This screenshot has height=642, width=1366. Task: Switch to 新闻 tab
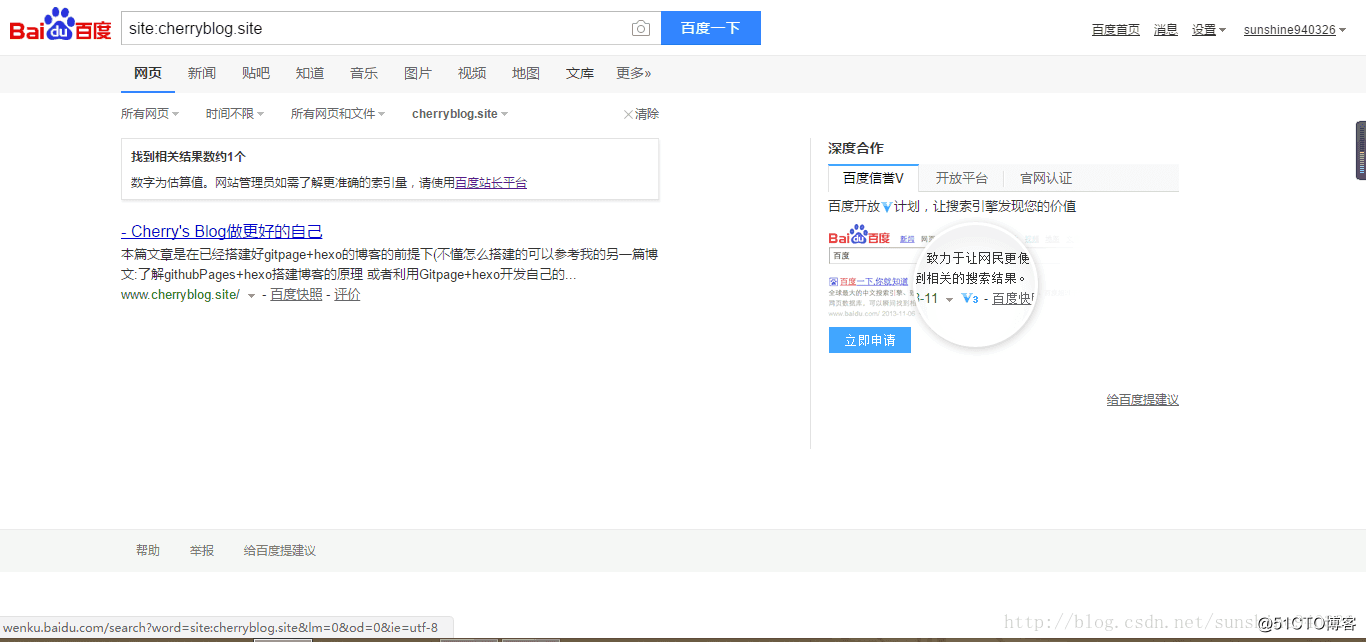[x=202, y=73]
